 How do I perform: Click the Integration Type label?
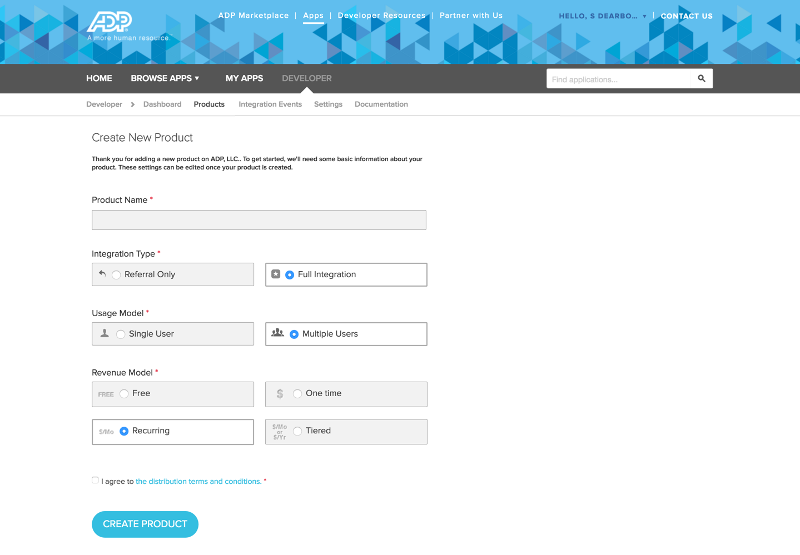(x=123, y=254)
